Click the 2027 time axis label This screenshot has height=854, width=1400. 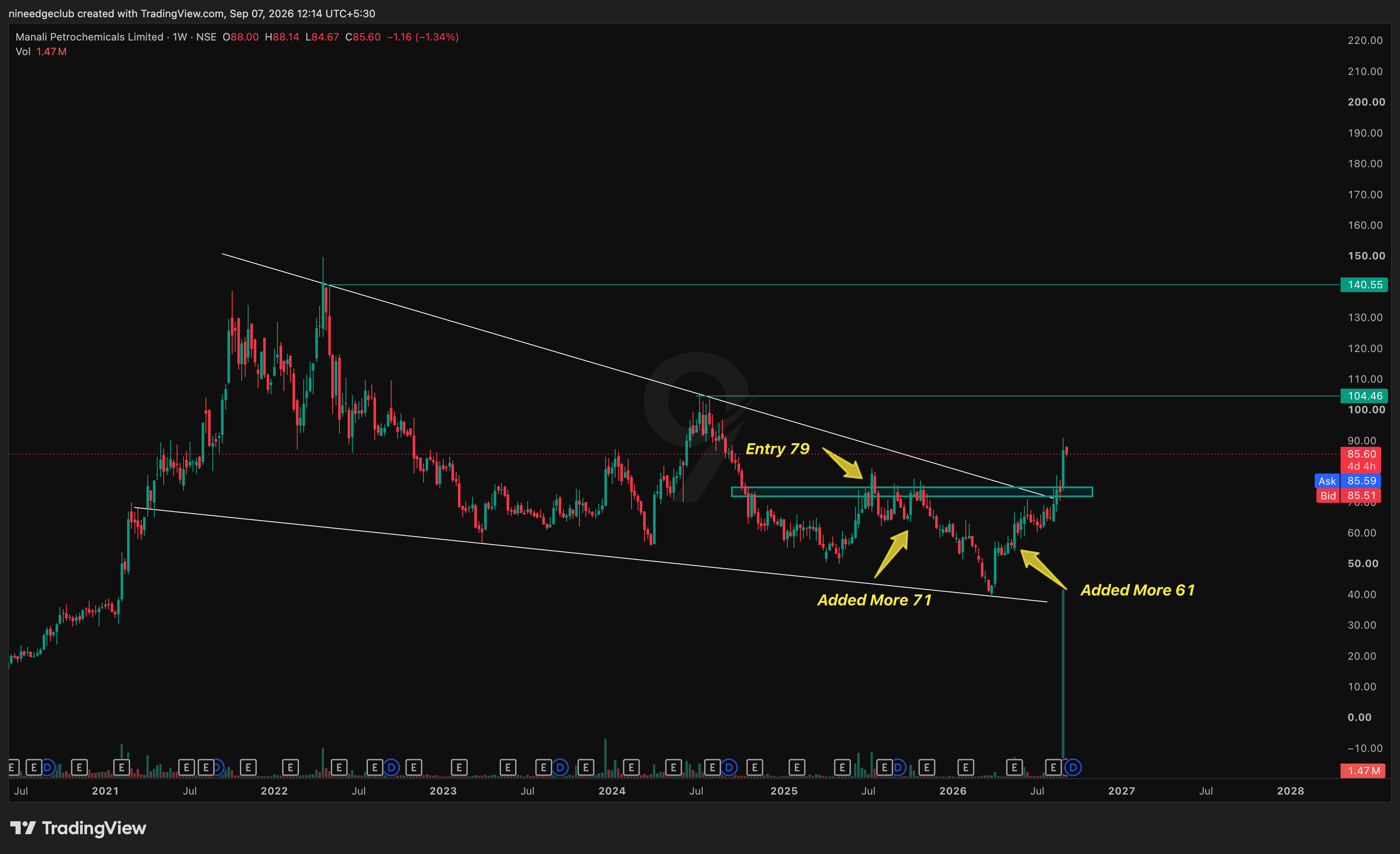pos(1122,791)
